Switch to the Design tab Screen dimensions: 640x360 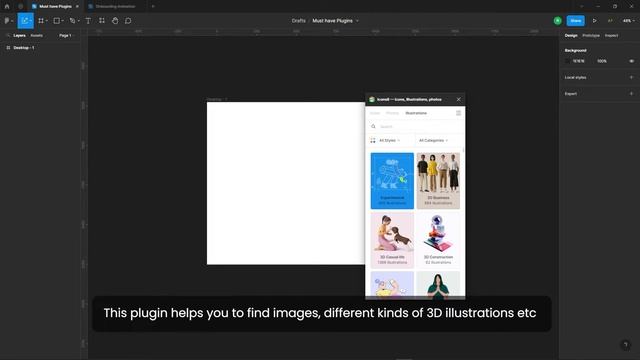click(x=571, y=36)
